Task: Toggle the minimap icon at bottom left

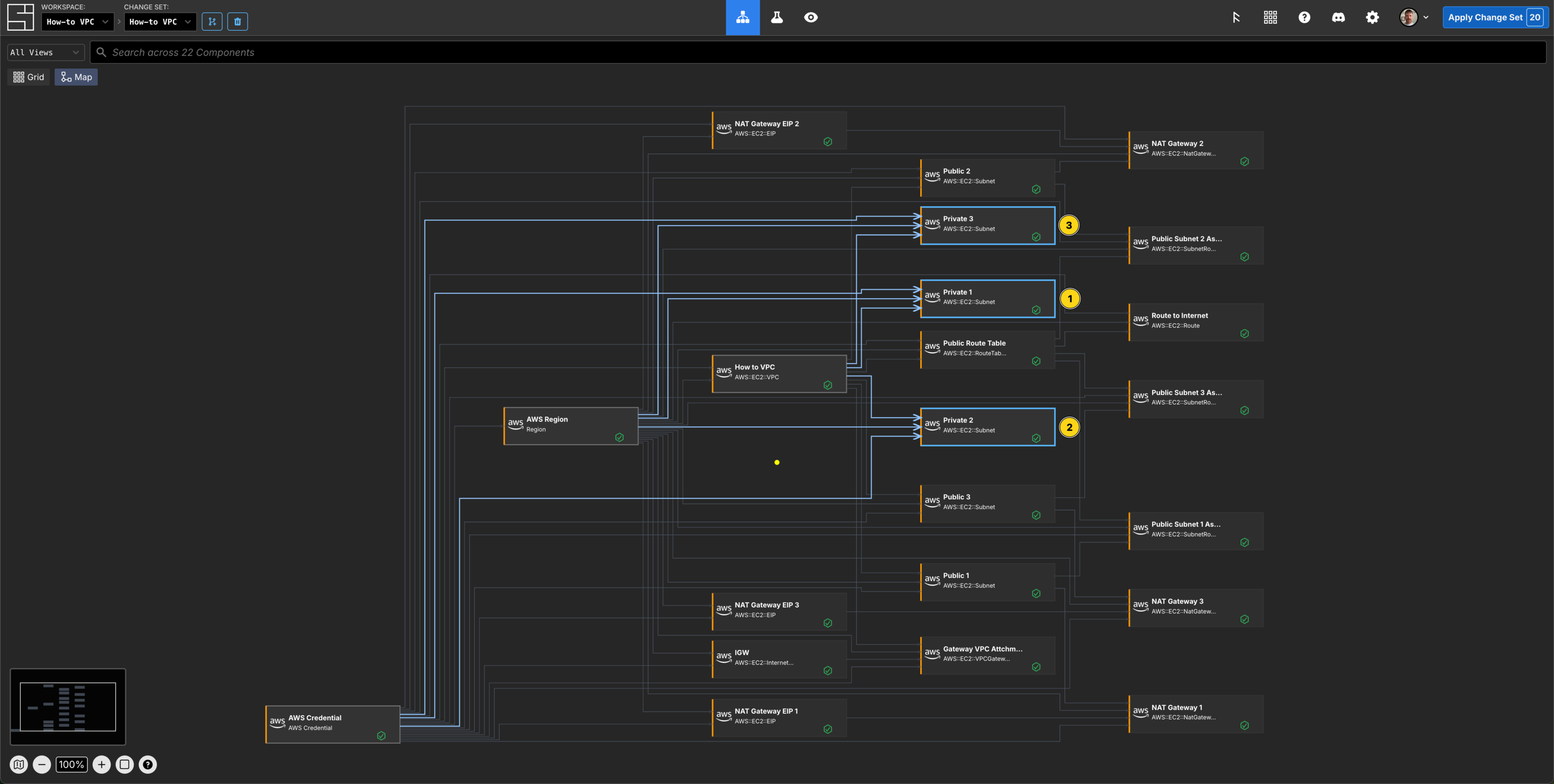Action: (x=19, y=764)
